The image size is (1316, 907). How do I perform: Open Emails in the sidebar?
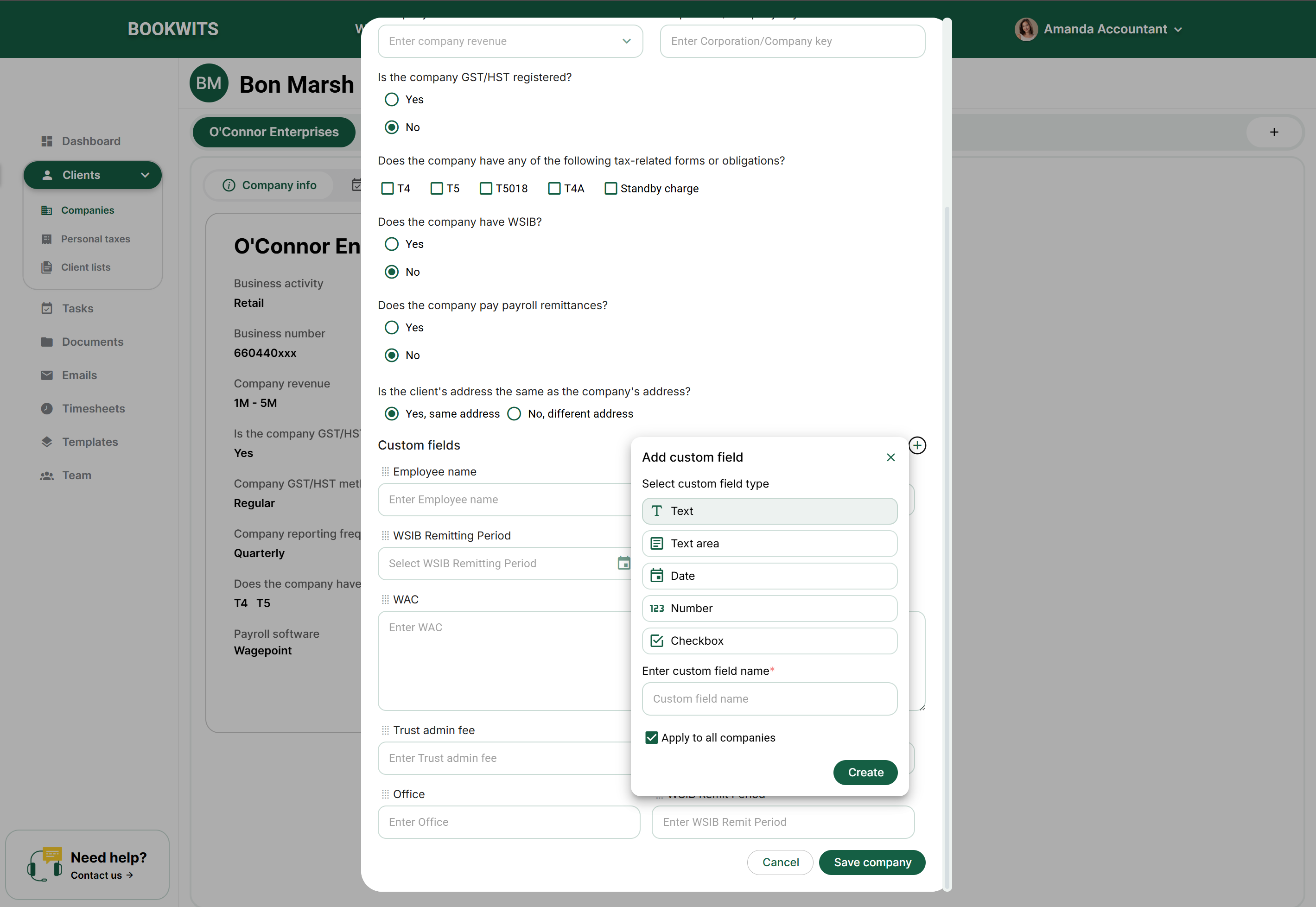(69, 375)
